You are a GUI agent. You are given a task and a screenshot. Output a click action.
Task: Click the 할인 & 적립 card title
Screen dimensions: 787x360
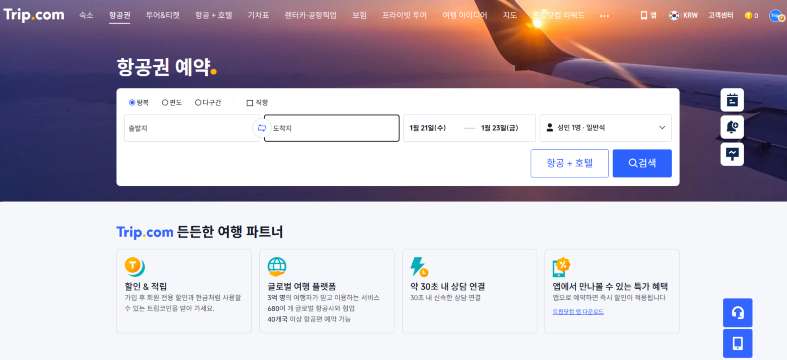pyautogui.click(x=146, y=287)
